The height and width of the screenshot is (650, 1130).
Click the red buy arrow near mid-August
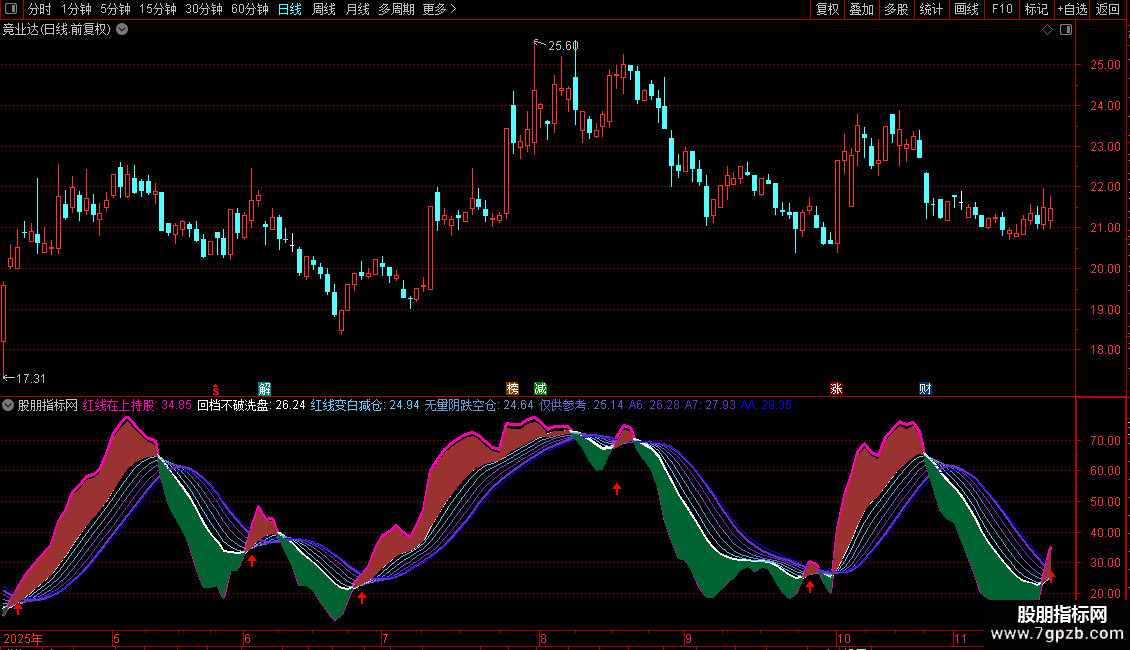tap(617, 488)
